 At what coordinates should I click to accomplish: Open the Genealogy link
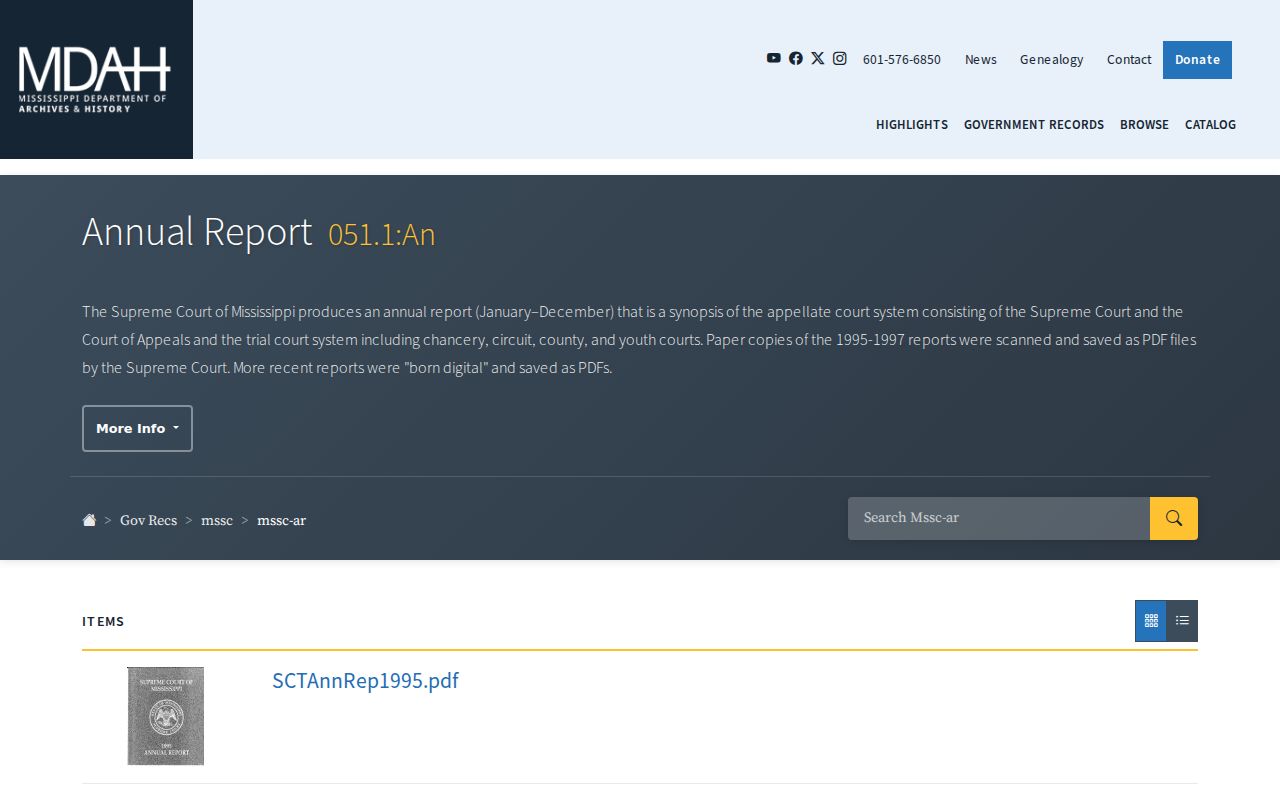(x=1051, y=59)
